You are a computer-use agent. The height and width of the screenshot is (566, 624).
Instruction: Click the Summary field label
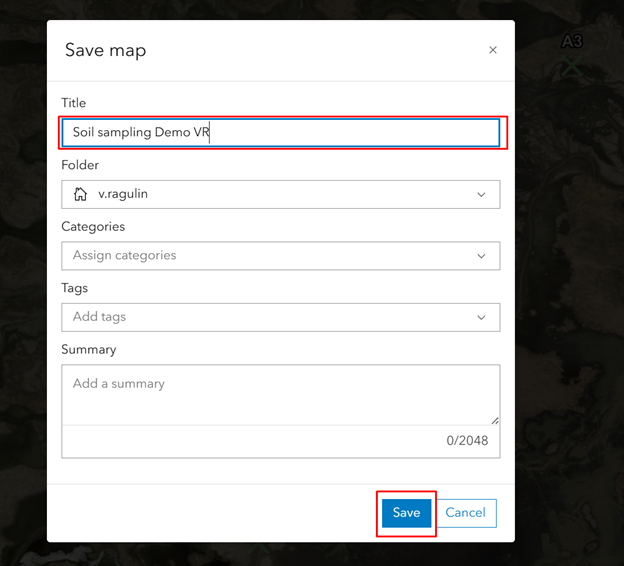click(89, 349)
